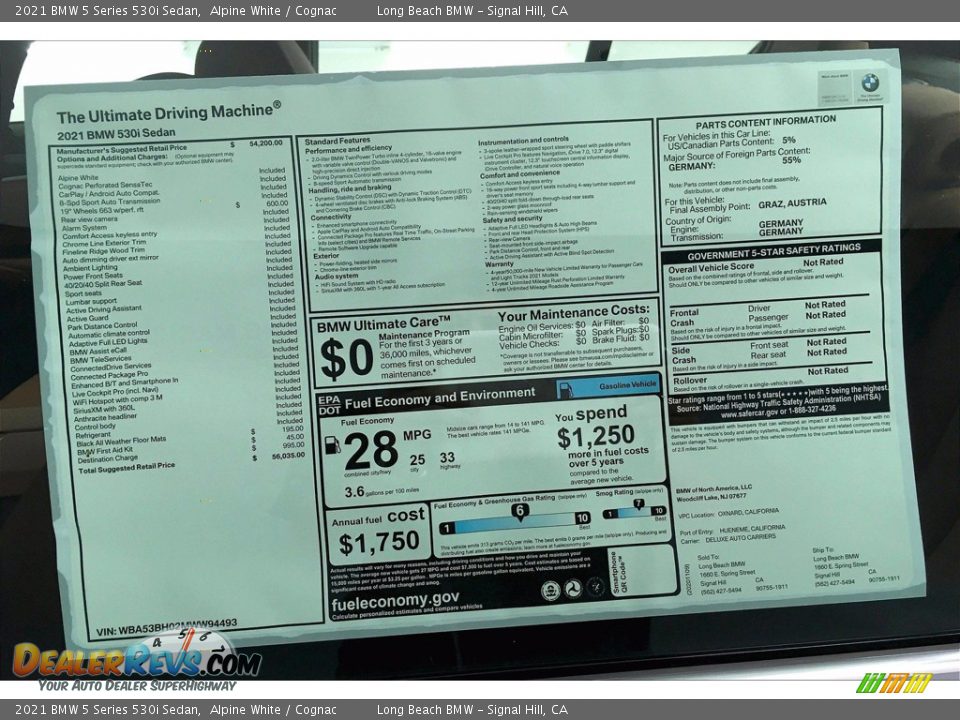Click the 'Adaptive Full LED Lights' row

(x=108, y=343)
